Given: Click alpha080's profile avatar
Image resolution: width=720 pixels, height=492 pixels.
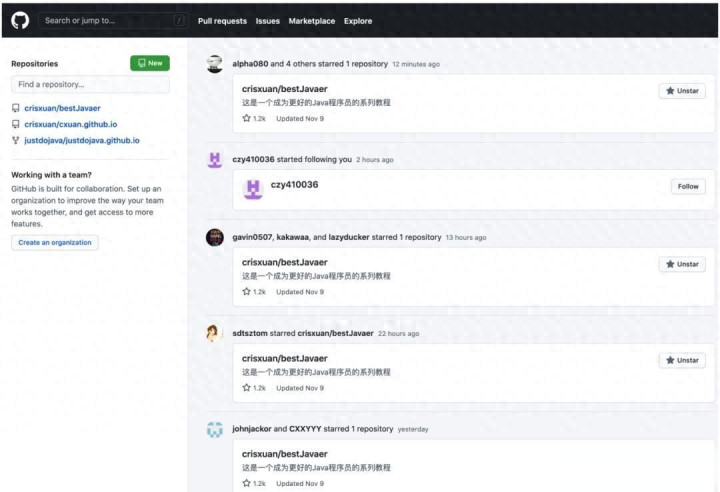Looking at the screenshot, I should click(214, 64).
